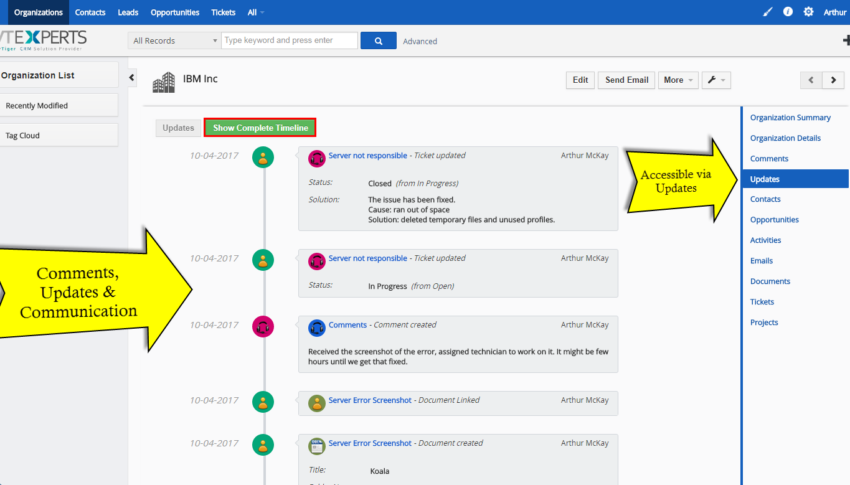Open Activities tab in right panel
Image resolution: width=850 pixels, height=485 pixels.
(x=765, y=240)
